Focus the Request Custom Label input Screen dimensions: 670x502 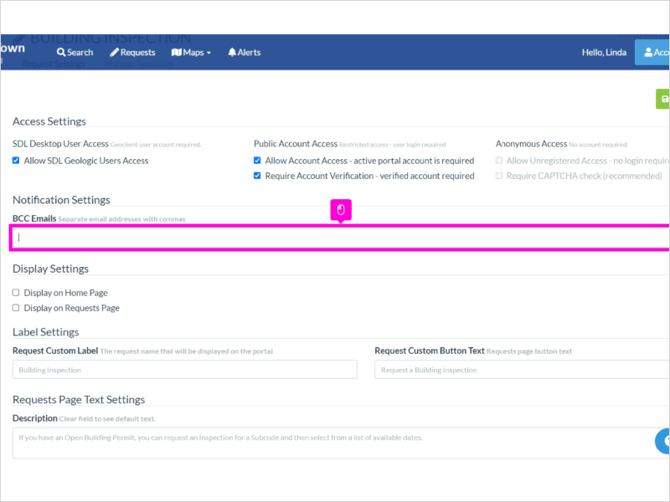(x=185, y=370)
